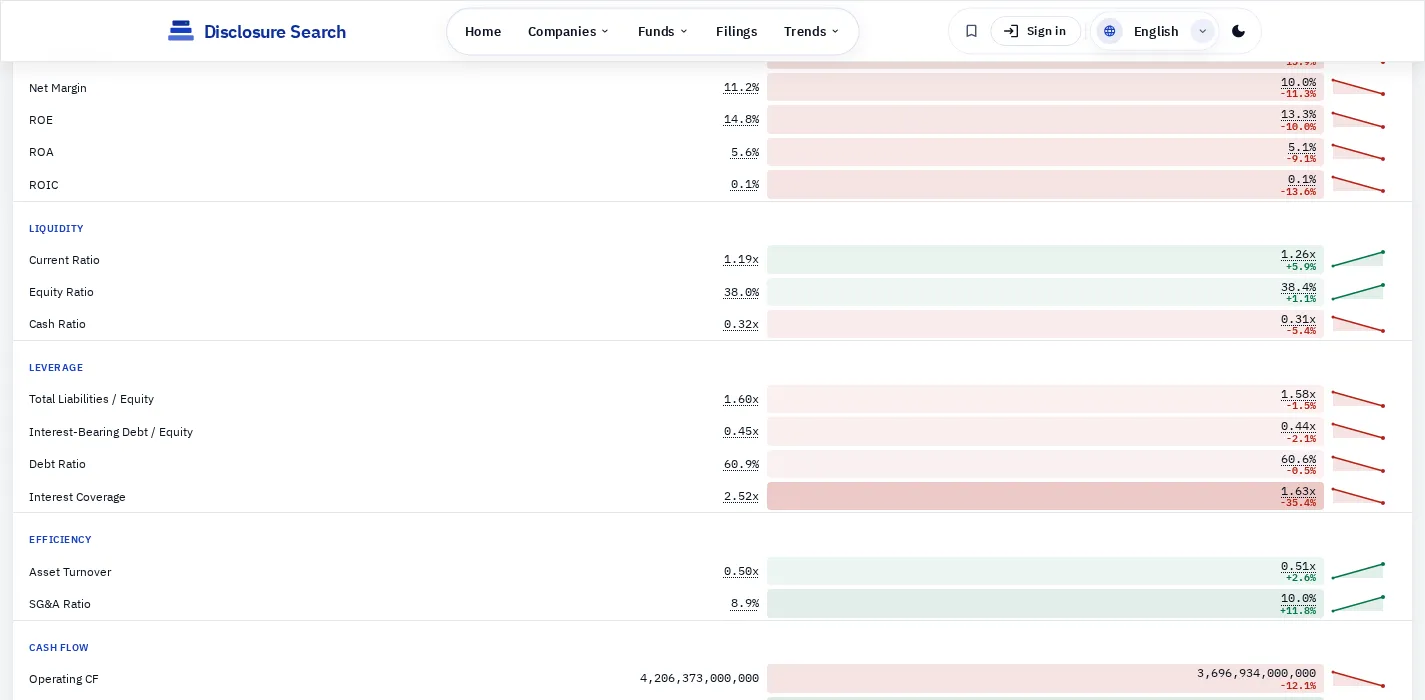Click the Interest Coverage red comparison bar
Image resolution: width=1425 pixels, height=700 pixels.
(1045, 496)
